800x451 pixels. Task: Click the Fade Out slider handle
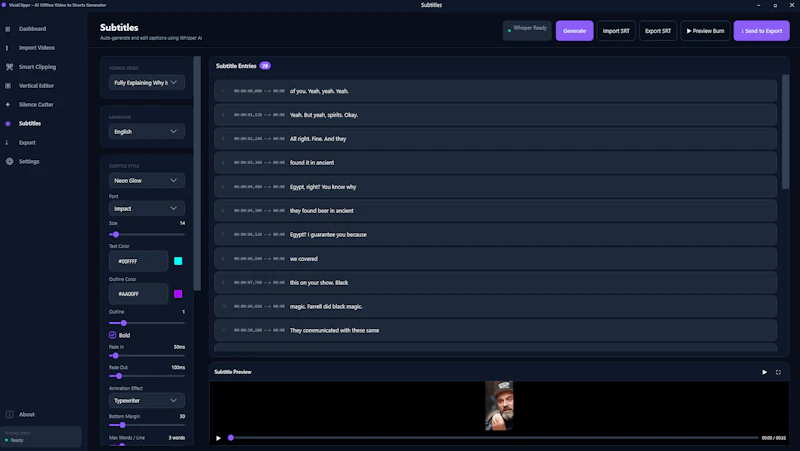(119, 376)
